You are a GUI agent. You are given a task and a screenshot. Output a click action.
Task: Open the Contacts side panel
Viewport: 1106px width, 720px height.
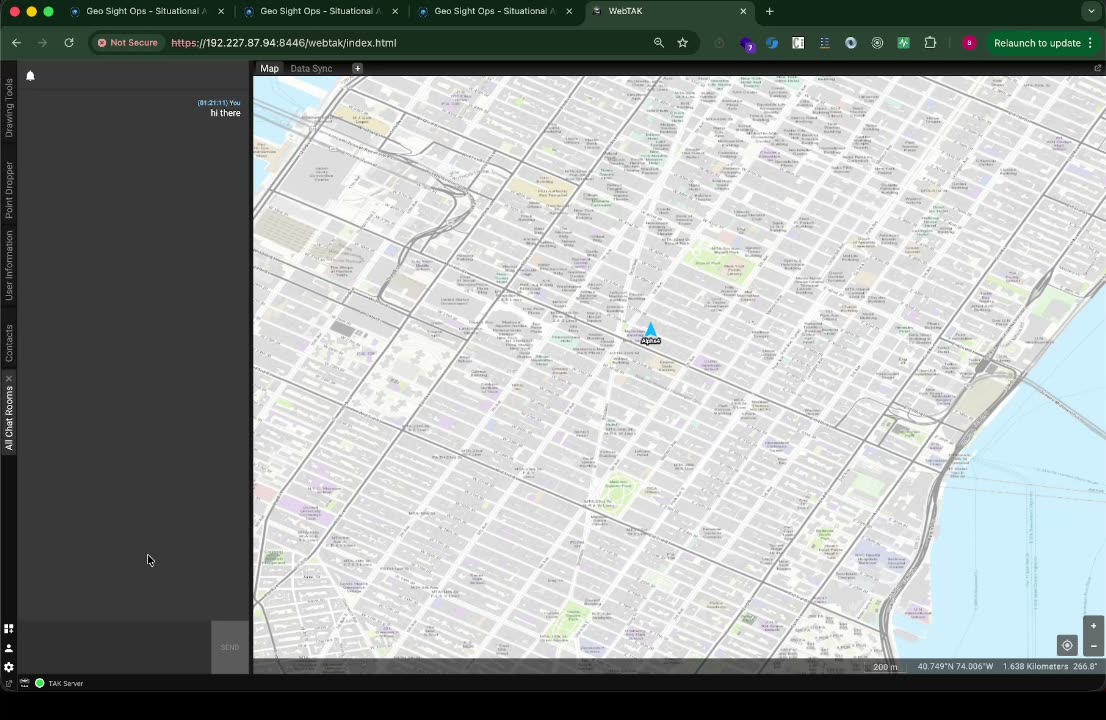[8, 343]
